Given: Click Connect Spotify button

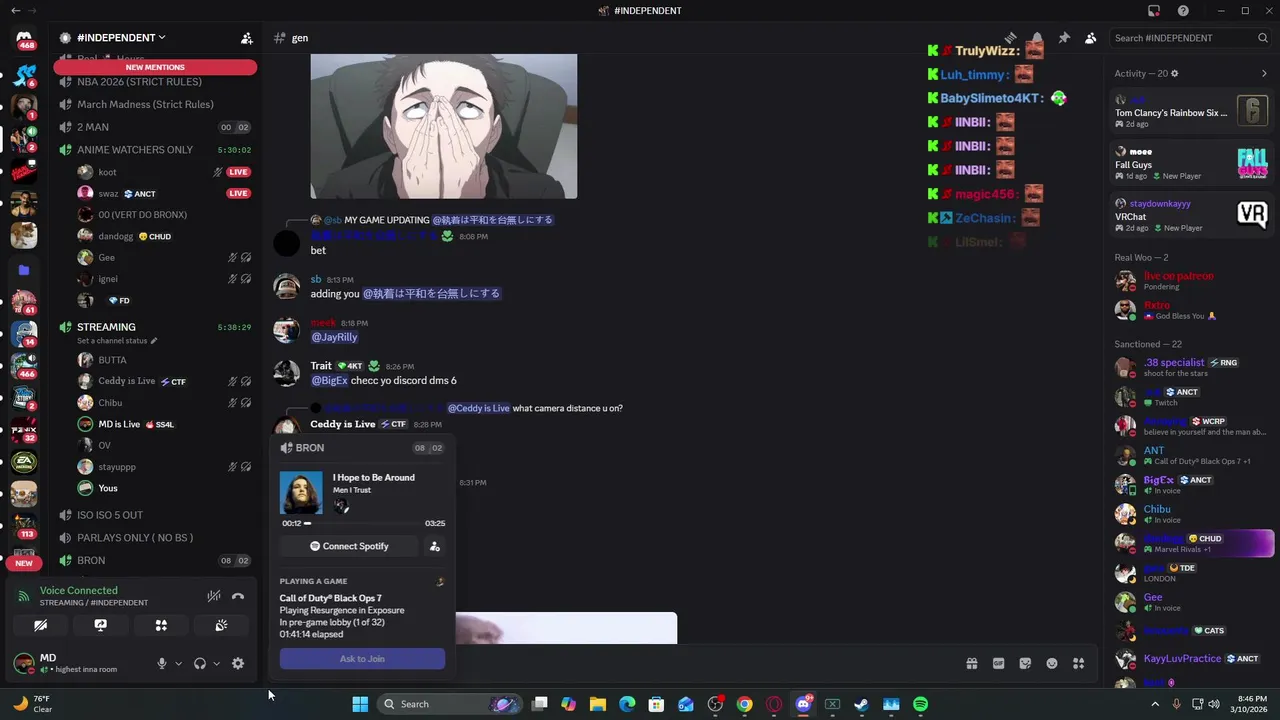Looking at the screenshot, I should pos(349,546).
